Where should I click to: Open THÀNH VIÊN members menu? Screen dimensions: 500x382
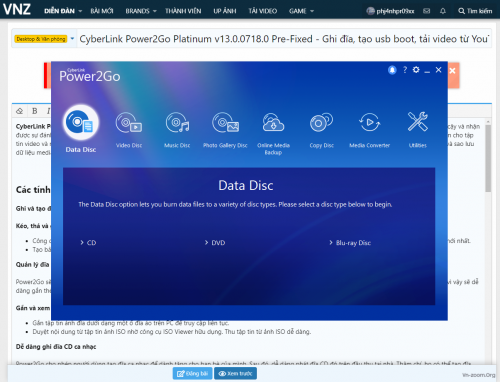point(183,11)
